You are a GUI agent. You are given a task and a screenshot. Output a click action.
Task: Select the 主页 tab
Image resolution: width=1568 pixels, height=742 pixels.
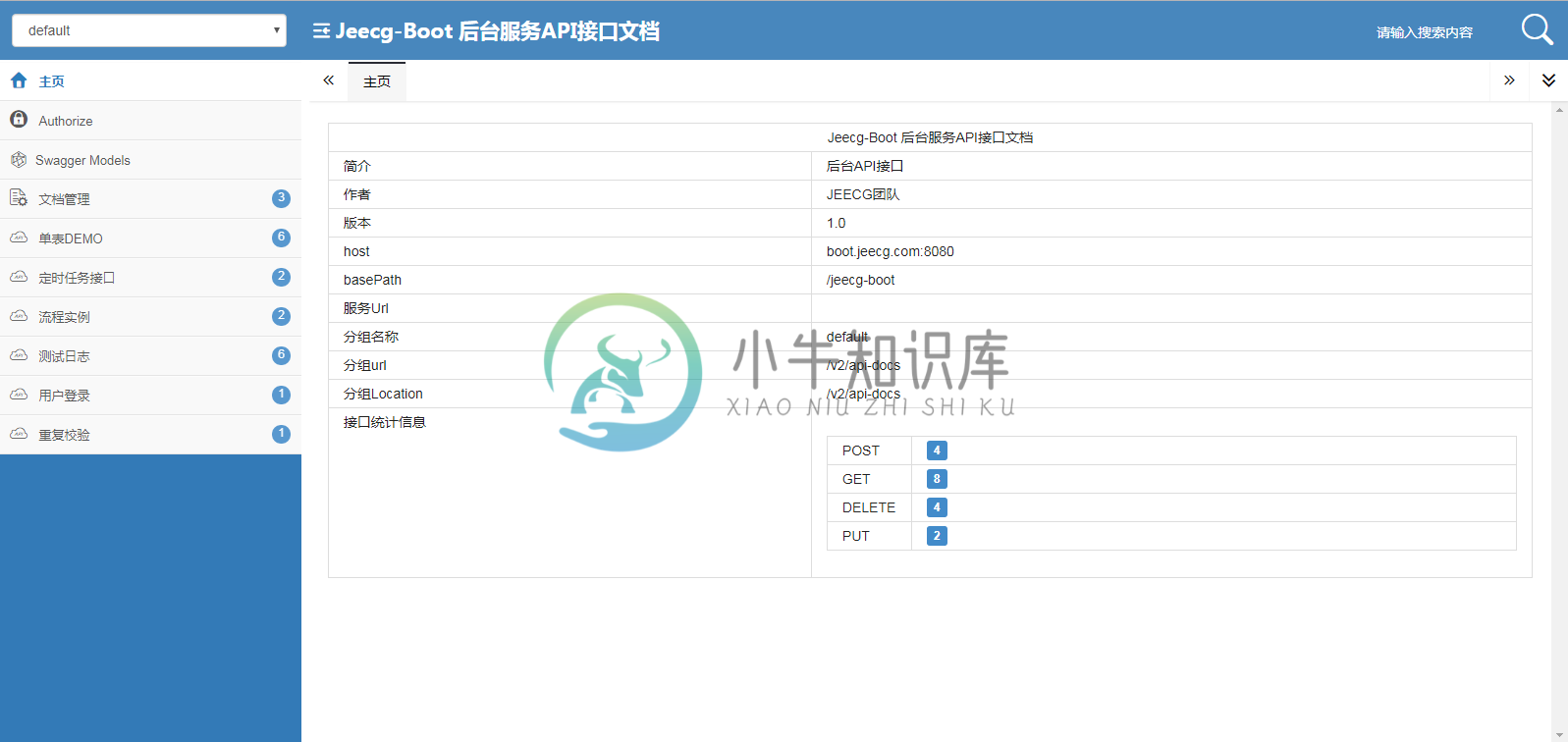click(377, 81)
